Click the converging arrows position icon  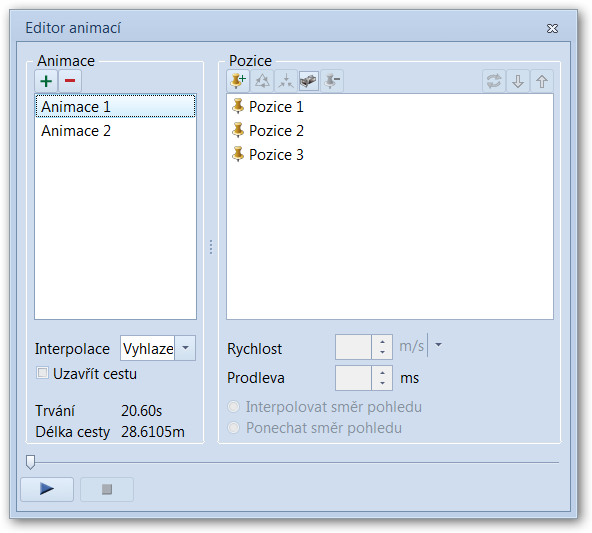(285, 81)
